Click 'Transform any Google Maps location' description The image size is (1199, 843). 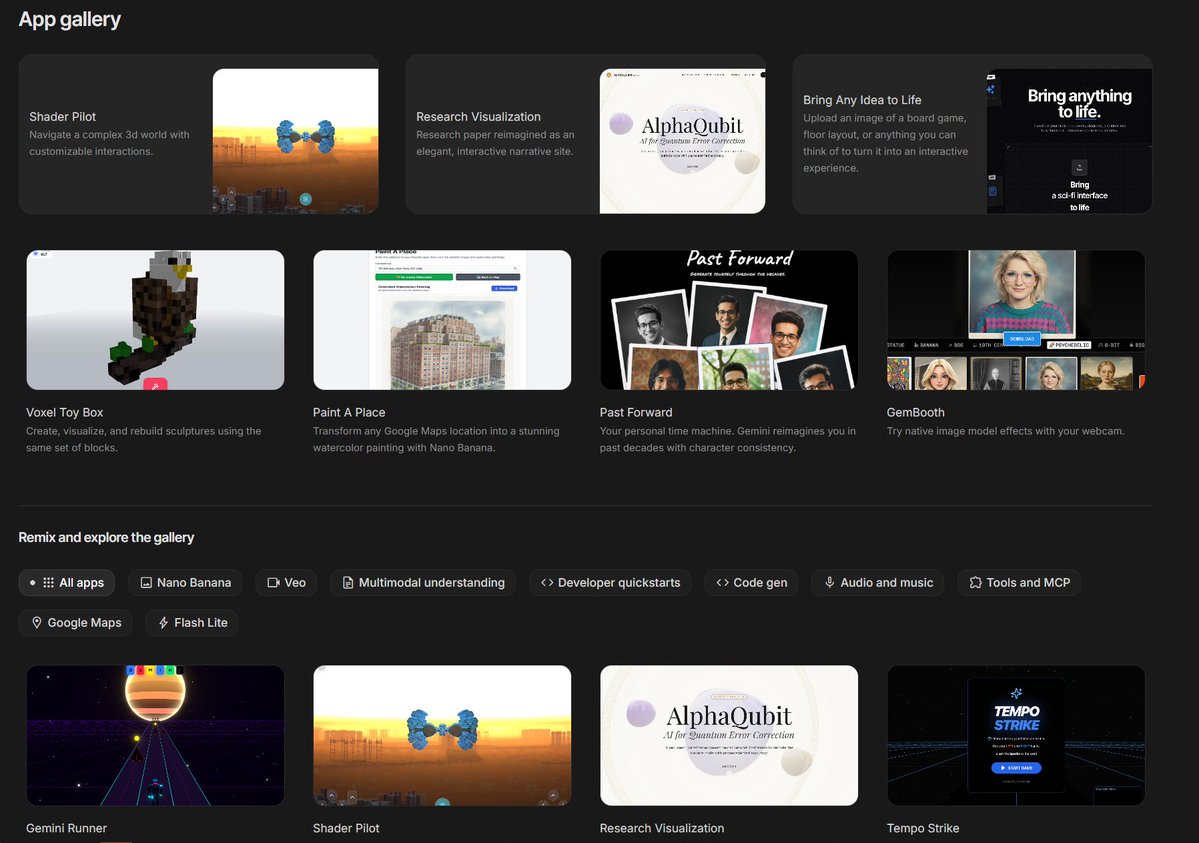click(436, 439)
